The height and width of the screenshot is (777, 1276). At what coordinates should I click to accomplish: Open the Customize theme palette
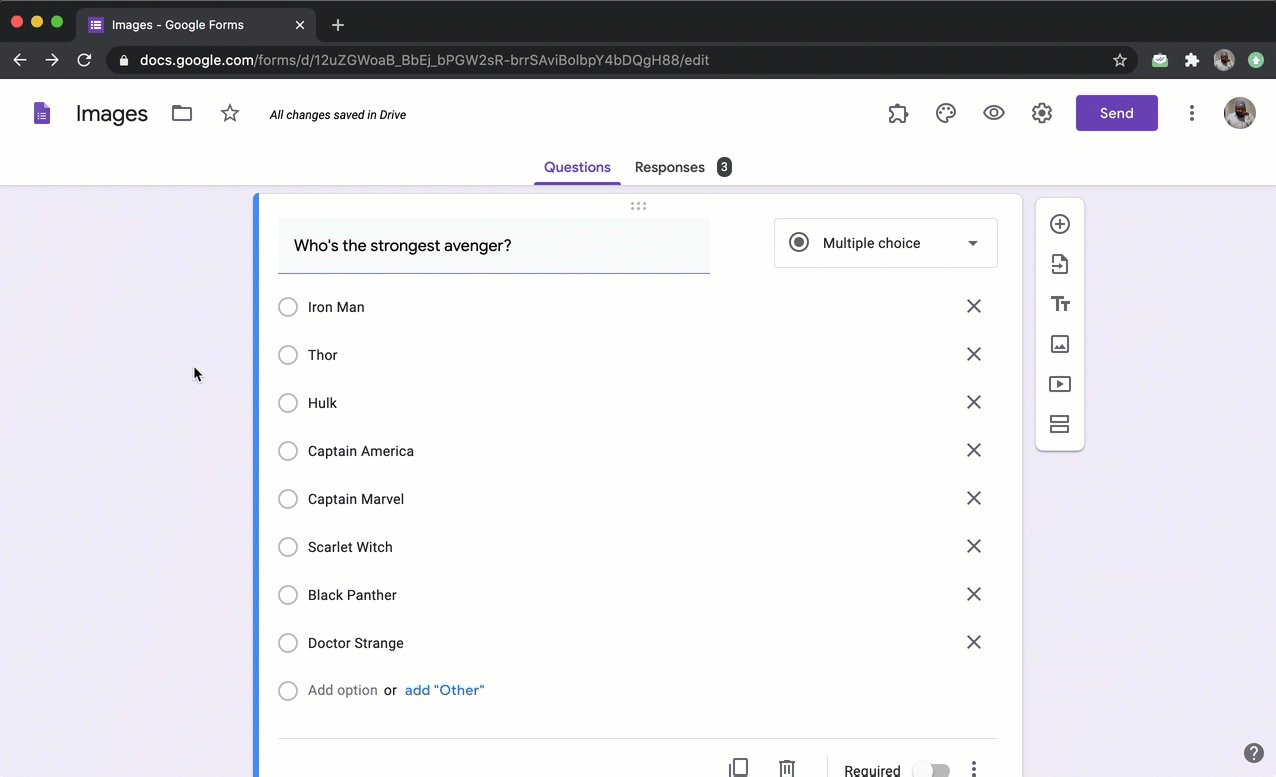pyautogui.click(x=946, y=113)
